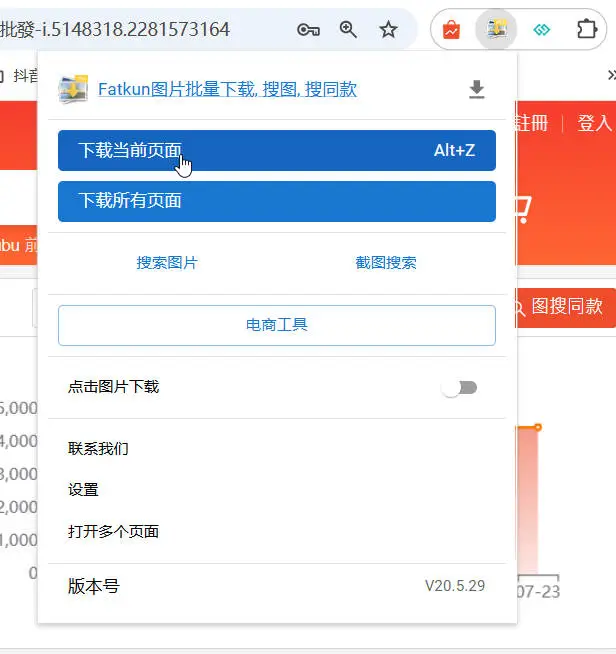
Task: Open 设置 menu entry
Action: [x=83, y=490]
